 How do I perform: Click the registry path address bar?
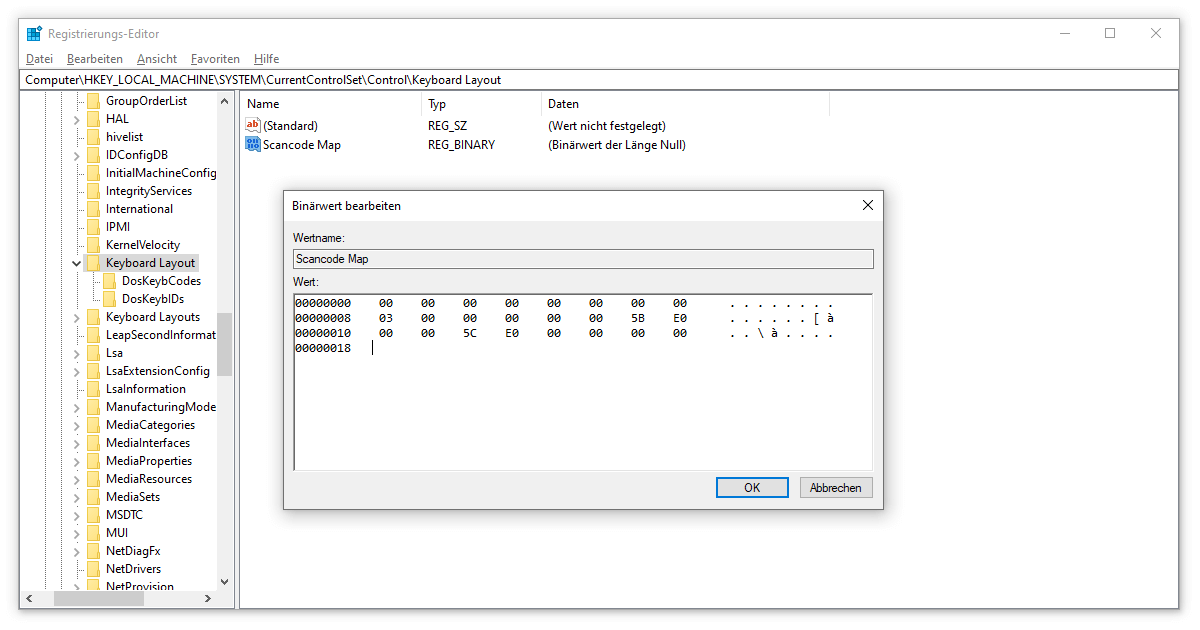pyautogui.click(x=600, y=80)
